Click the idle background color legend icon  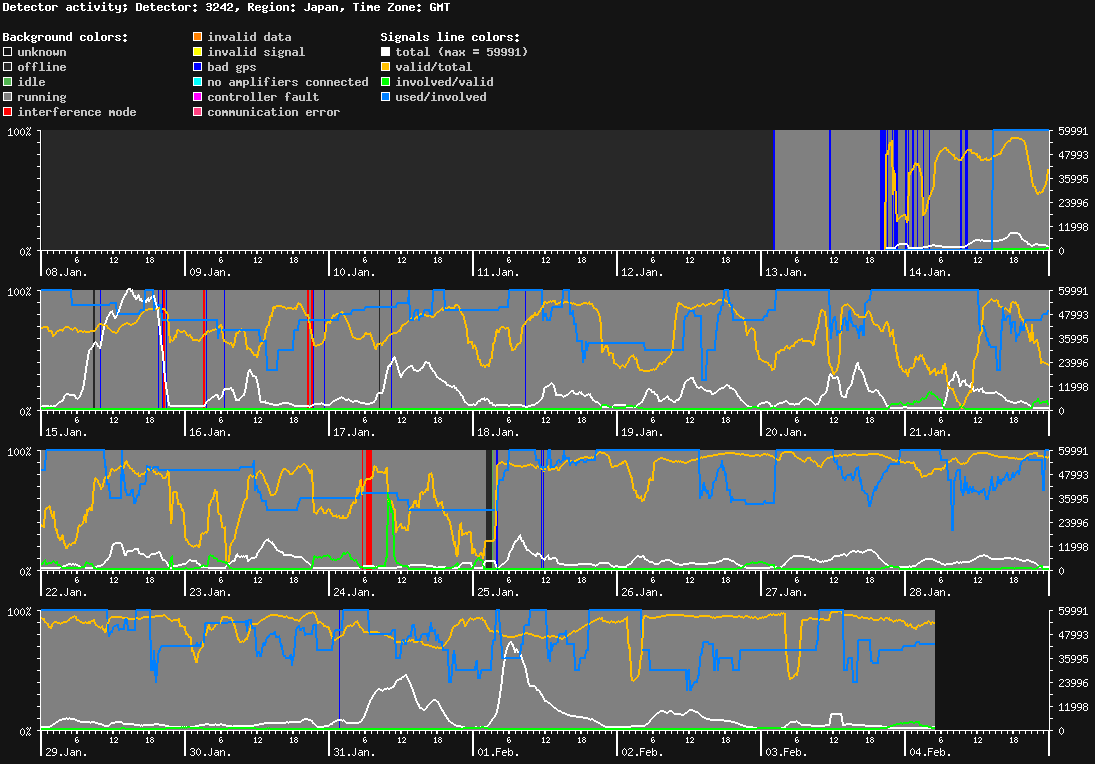coord(7,82)
